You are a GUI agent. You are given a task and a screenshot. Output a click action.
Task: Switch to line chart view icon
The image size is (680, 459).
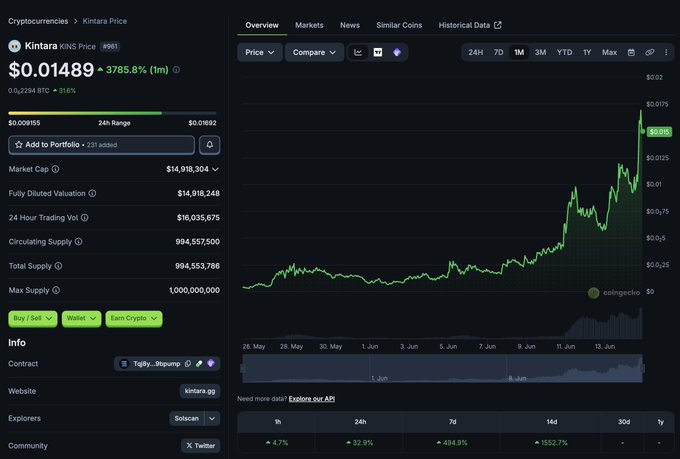coord(358,52)
